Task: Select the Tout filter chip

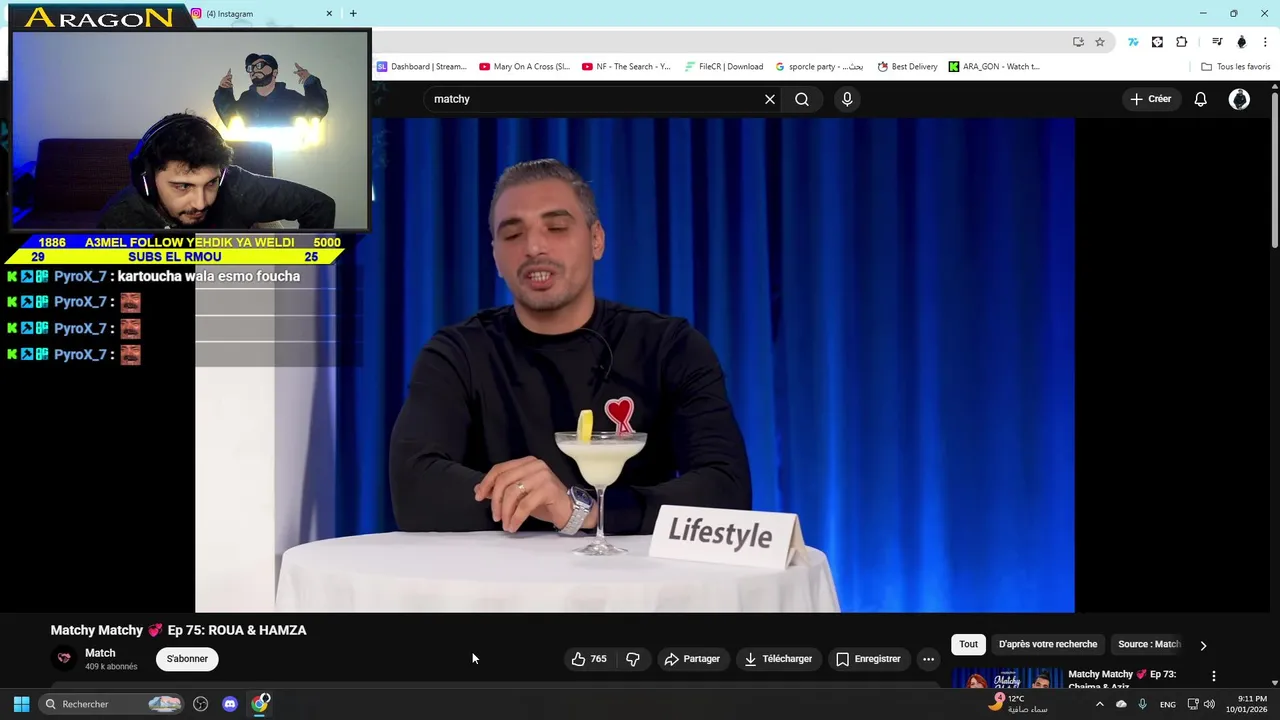Action: click(968, 644)
